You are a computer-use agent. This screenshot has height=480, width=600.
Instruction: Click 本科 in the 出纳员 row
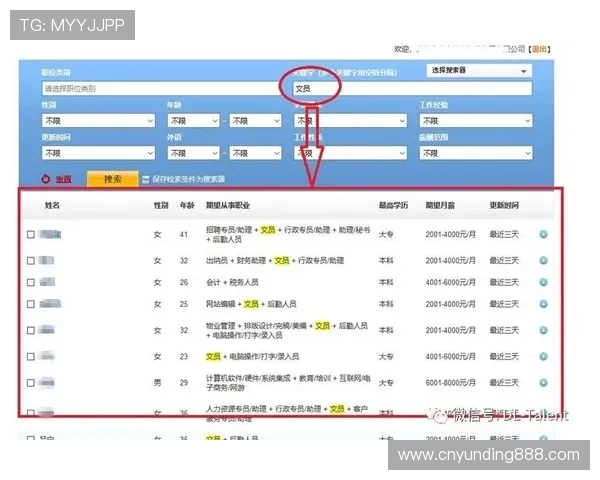(x=386, y=261)
